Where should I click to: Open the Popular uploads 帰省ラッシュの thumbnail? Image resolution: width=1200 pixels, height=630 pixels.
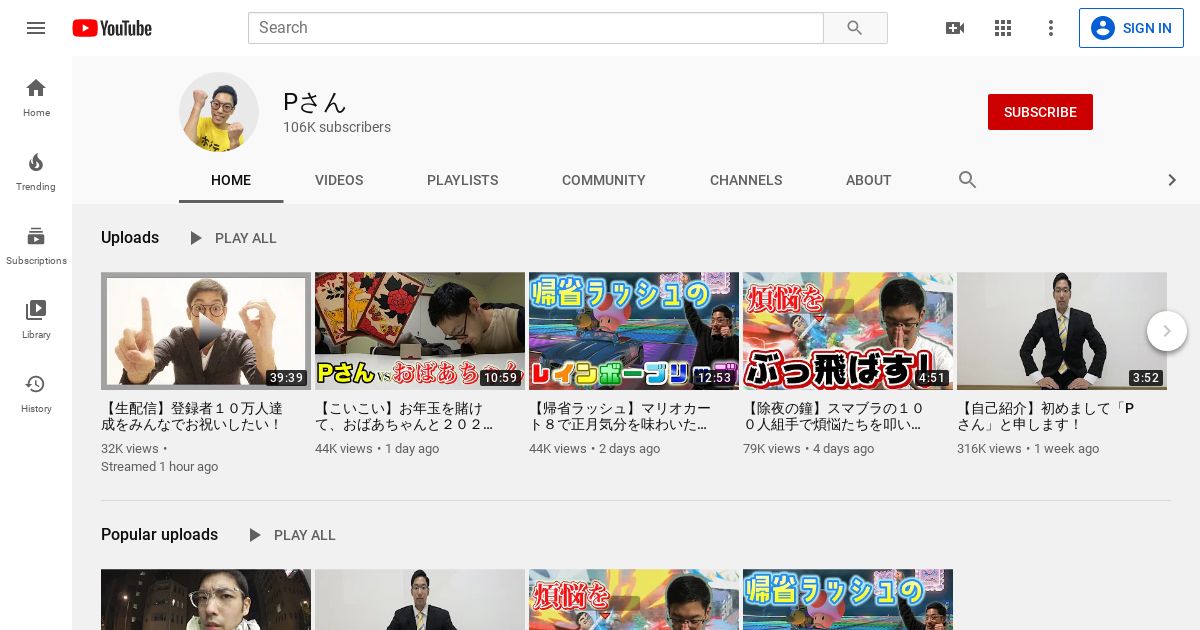[x=848, y=599]
